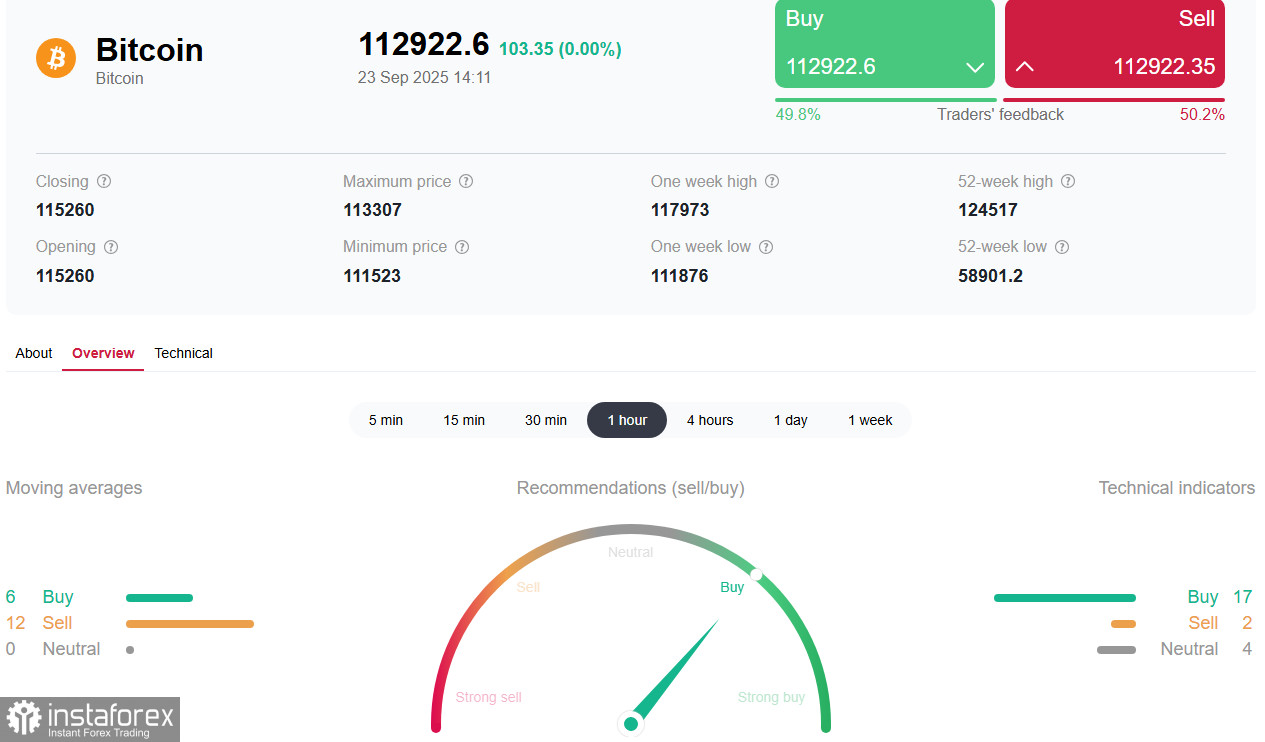1265x742 pixels.
Task: Click the 52-week high value 124517
Action: pos(988,210)
